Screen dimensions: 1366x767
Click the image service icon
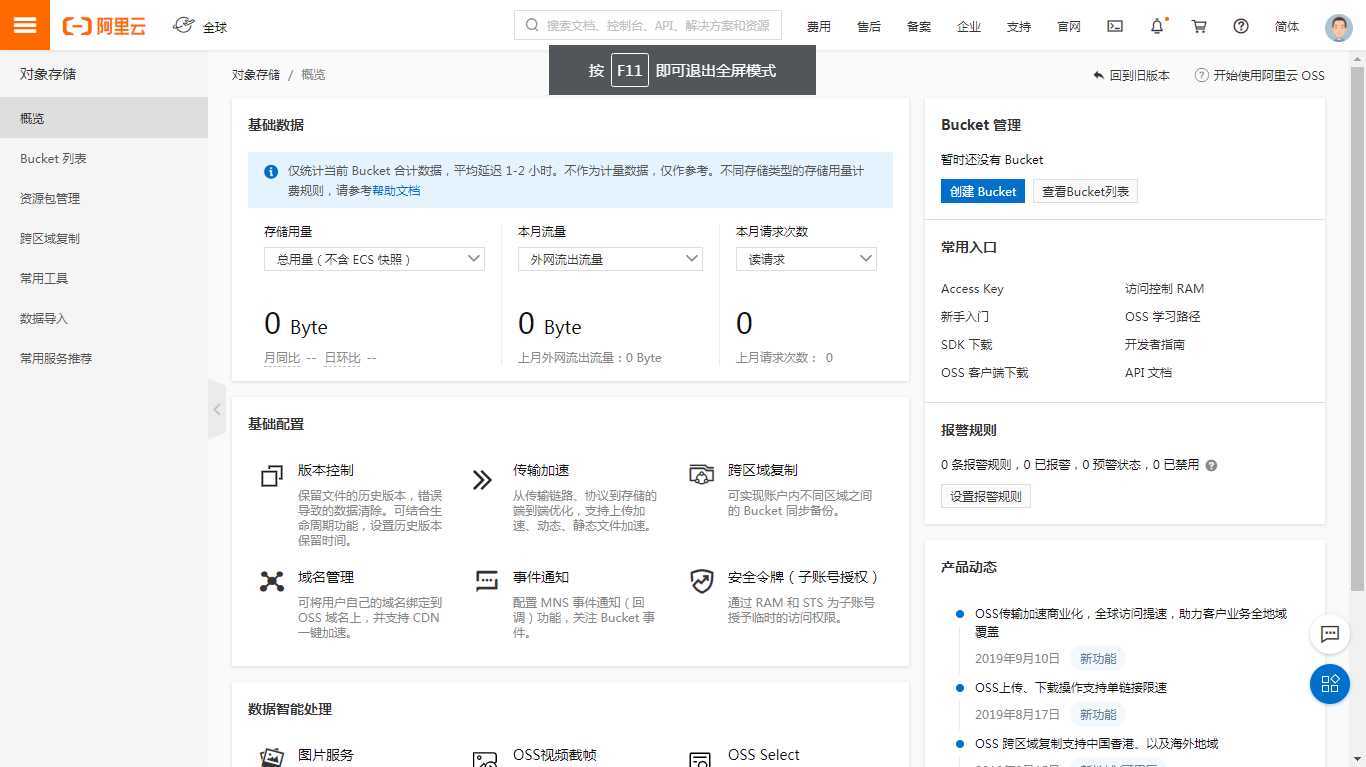pos(272,756)
